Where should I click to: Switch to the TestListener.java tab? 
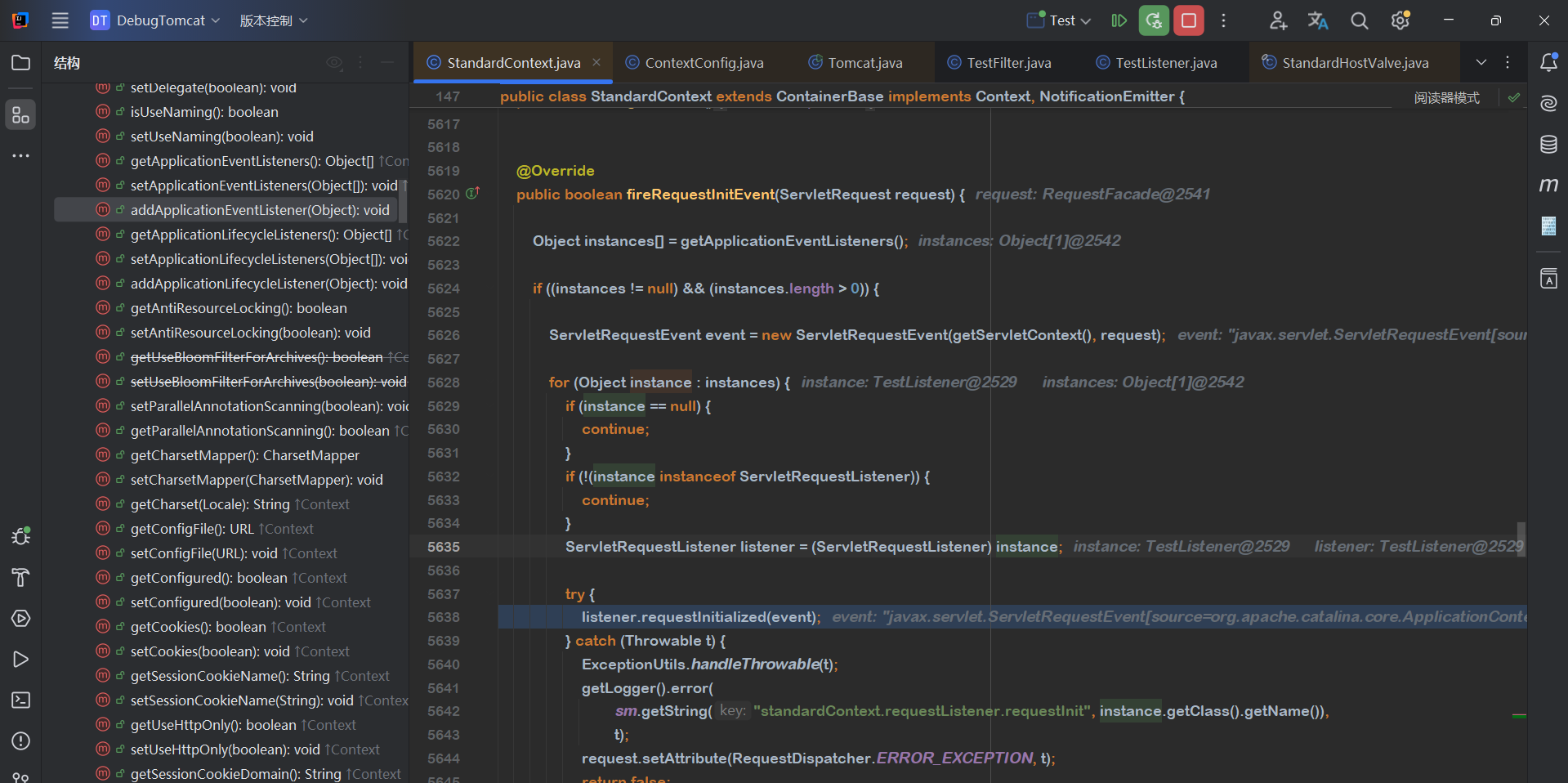click(x=1165, y=63)
